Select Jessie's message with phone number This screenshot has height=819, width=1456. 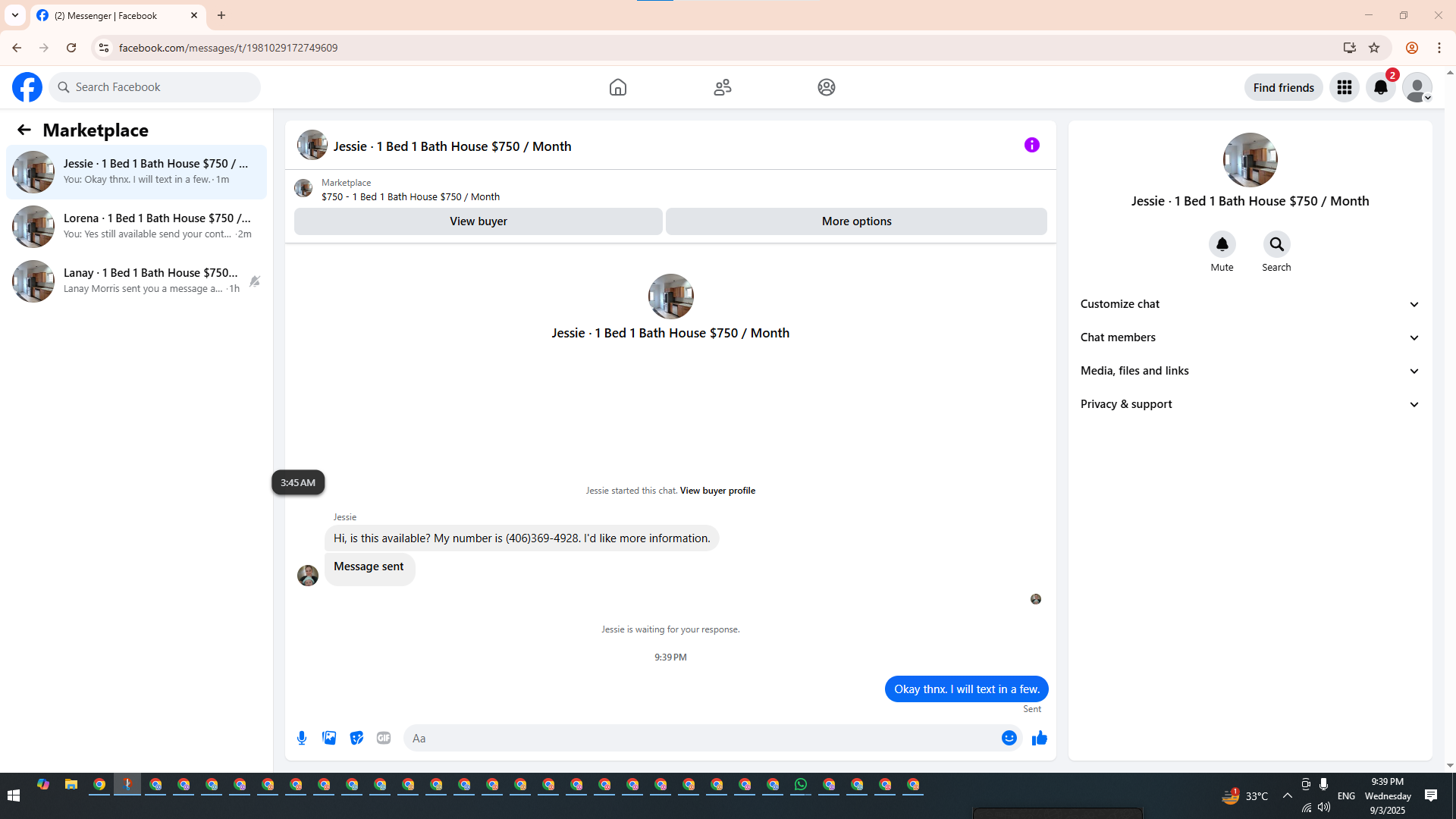[522, 538]
